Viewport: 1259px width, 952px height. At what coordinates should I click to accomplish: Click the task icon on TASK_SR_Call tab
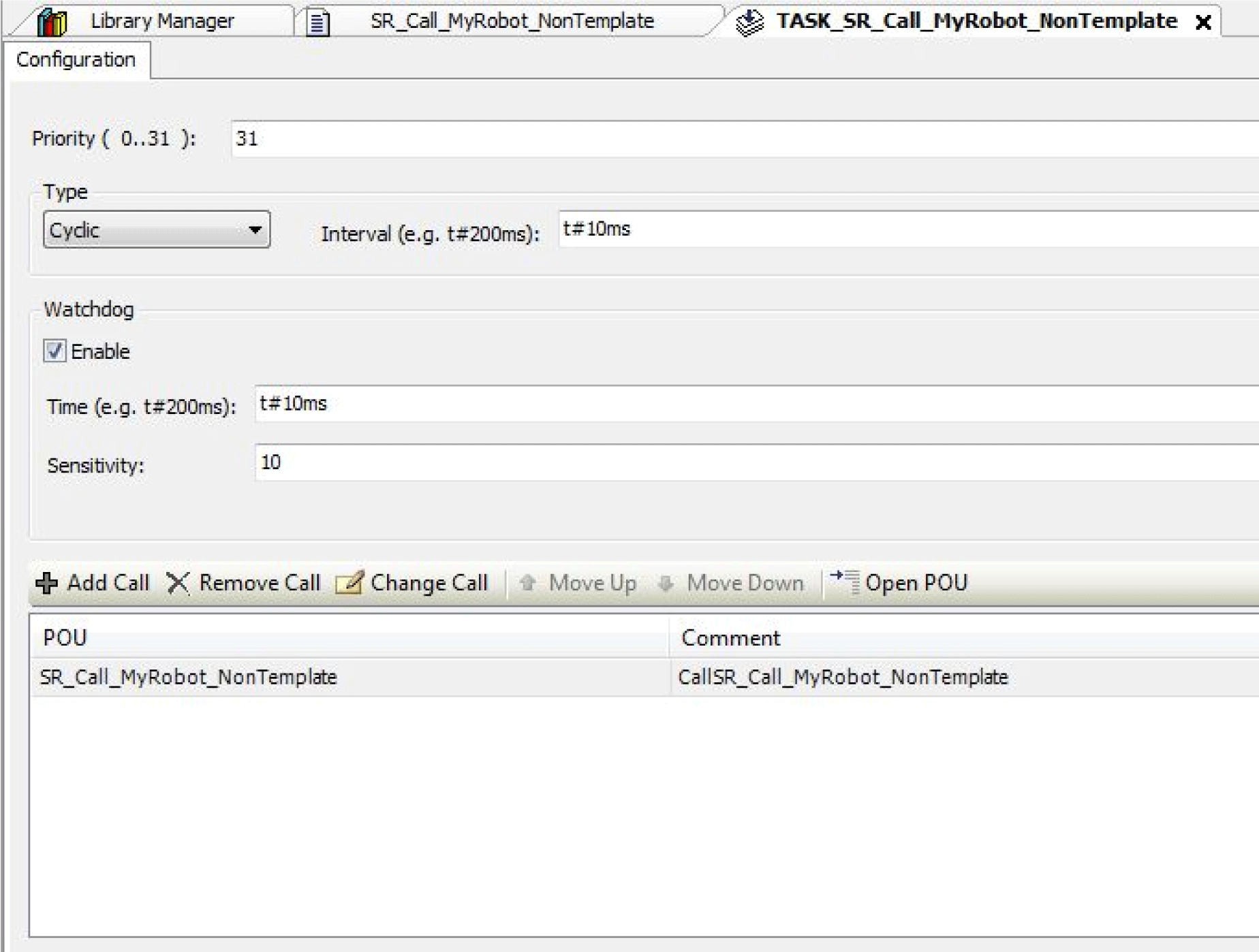click(x=749, y=22)
